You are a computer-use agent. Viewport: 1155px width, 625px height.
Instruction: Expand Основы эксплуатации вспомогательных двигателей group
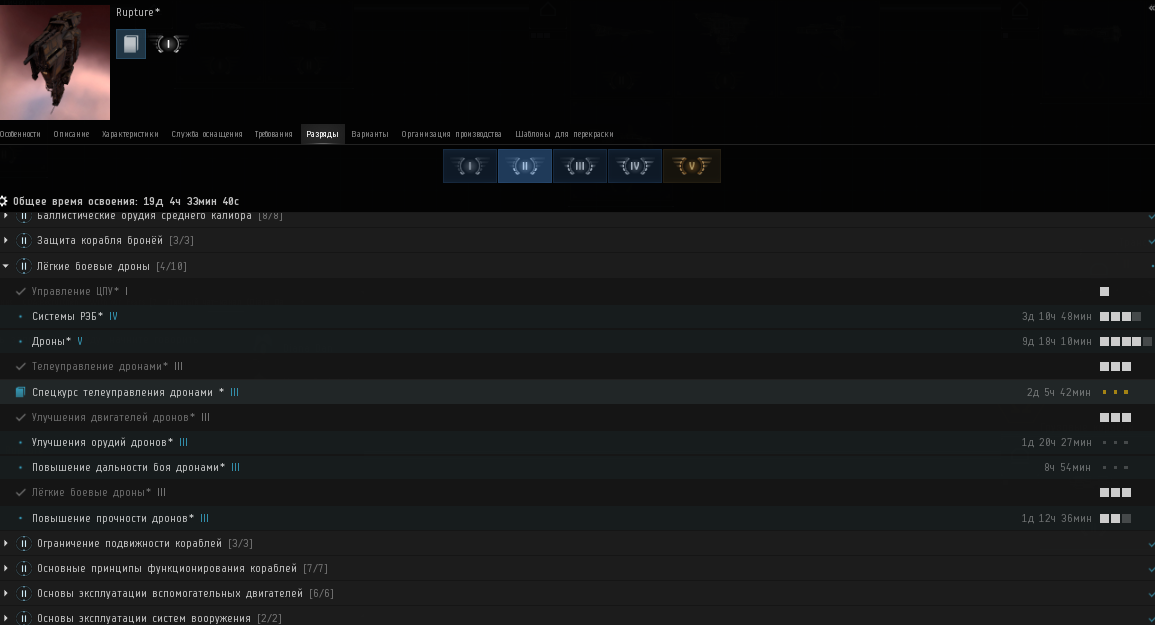(6, 593)
